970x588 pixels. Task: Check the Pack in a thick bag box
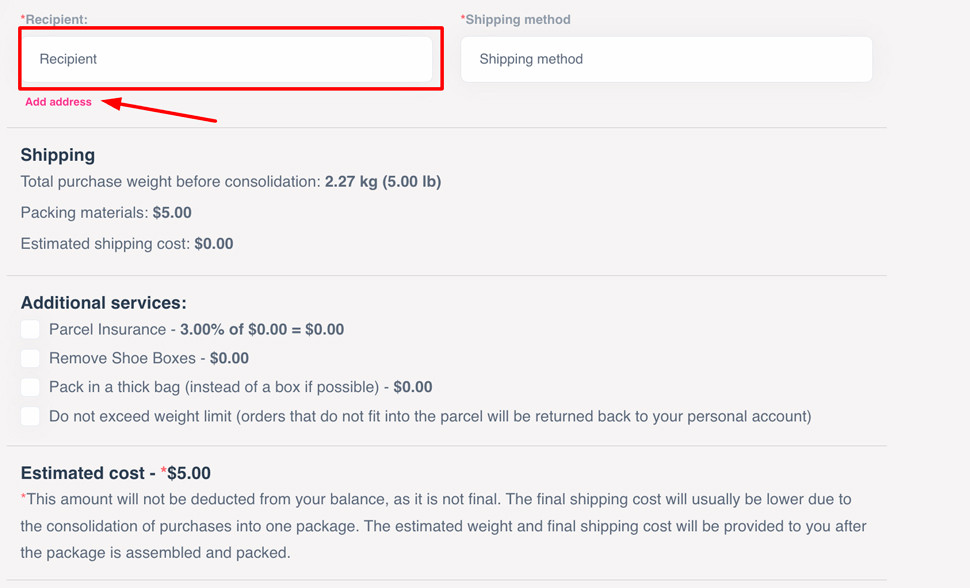click(30, 387)
